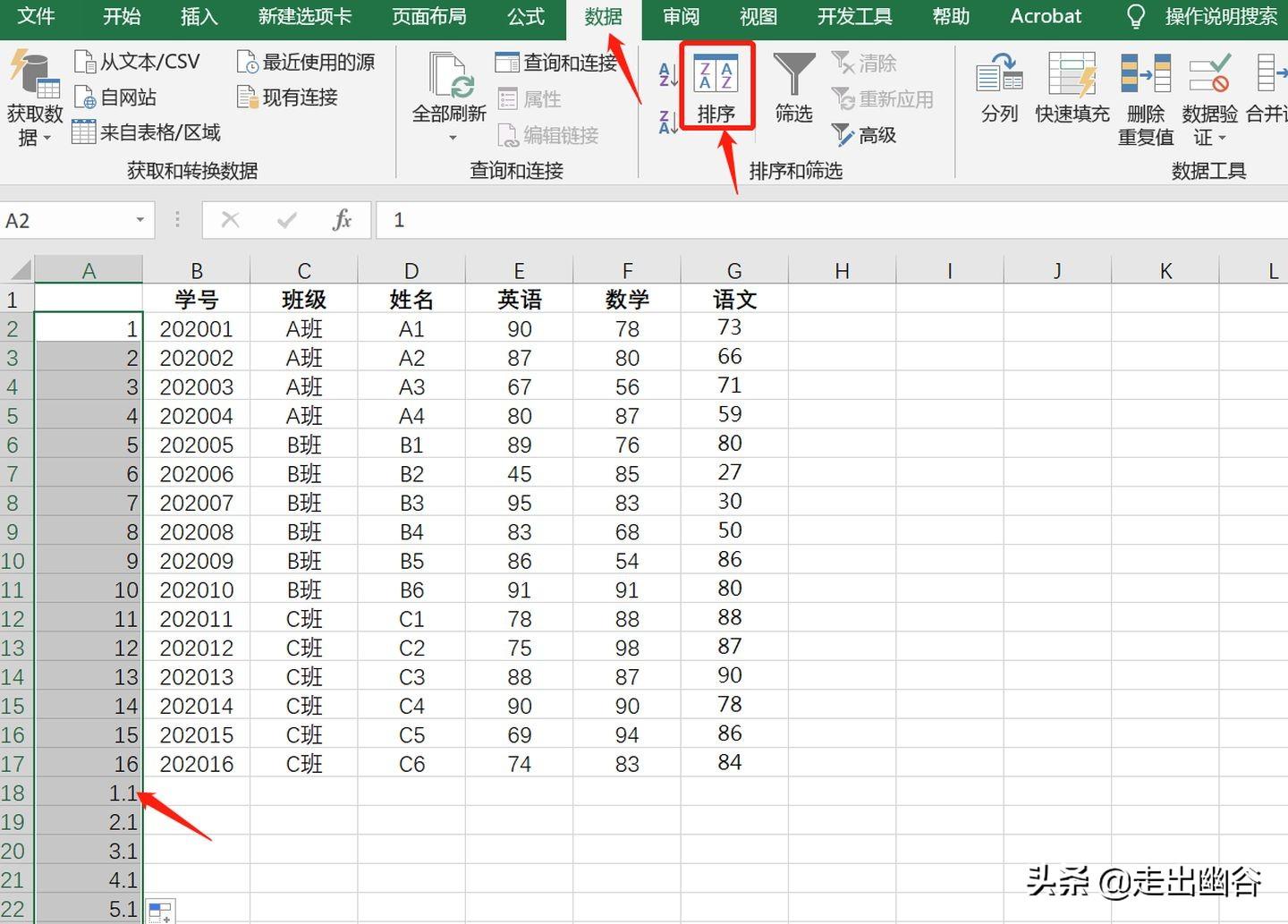Click Queries and Connections (查询和连接) button
1288x924 pixels.
pyautogui.click(x=556, y=63)
